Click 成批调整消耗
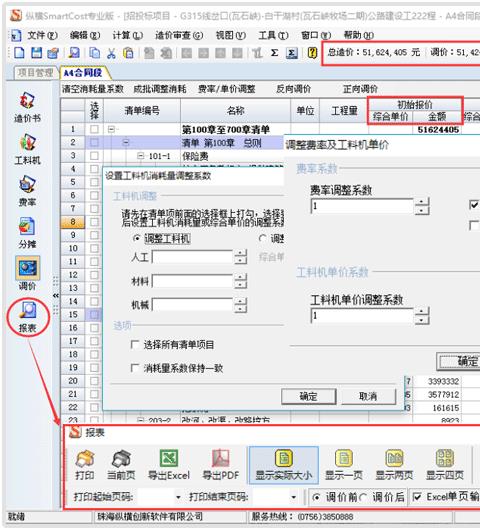The width and height of the screenshot is (480, 529). 160,89
